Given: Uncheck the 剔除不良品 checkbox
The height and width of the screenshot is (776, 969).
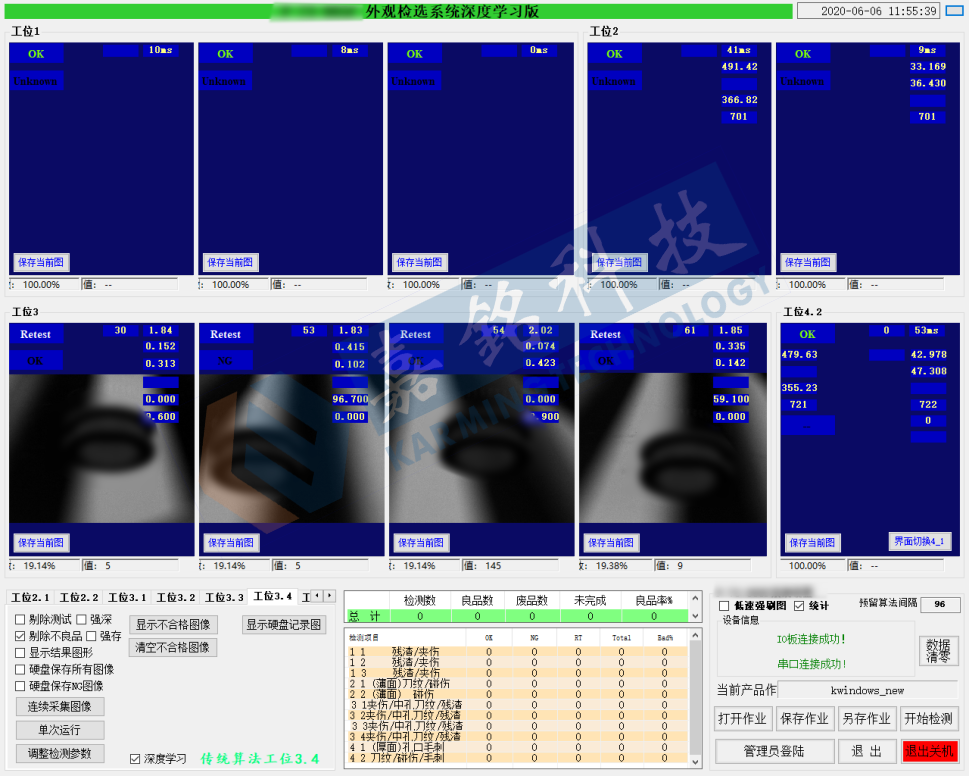Looking at the screenshot, I should 20,636.
